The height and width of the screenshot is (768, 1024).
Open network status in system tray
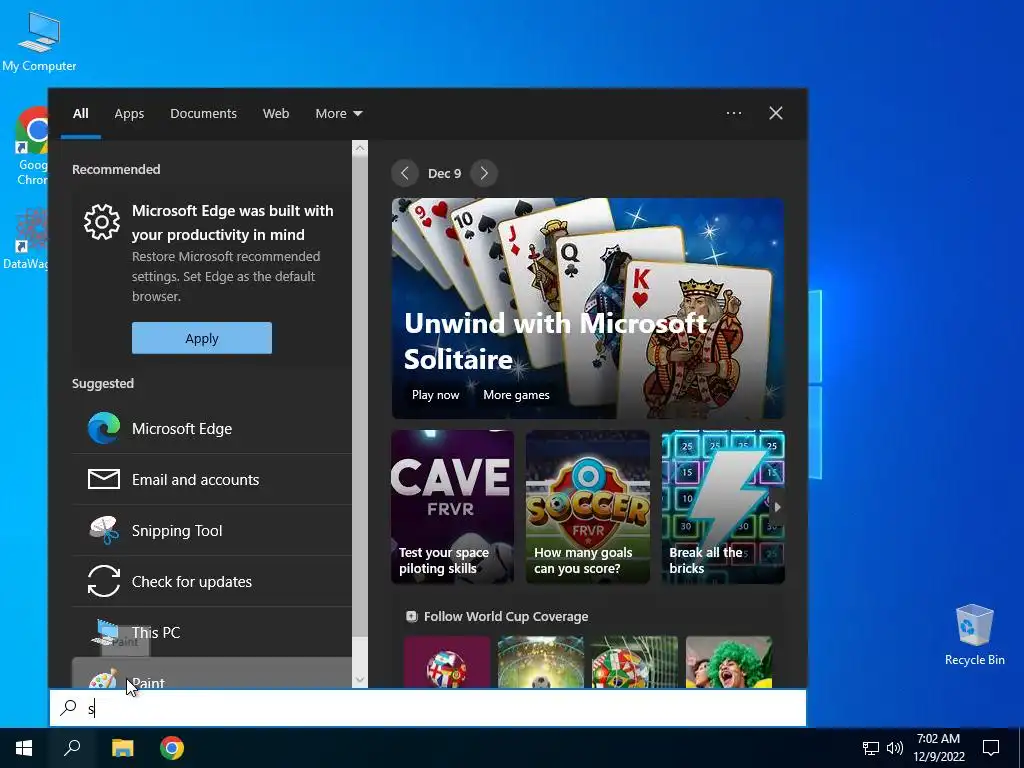point(871,748)
